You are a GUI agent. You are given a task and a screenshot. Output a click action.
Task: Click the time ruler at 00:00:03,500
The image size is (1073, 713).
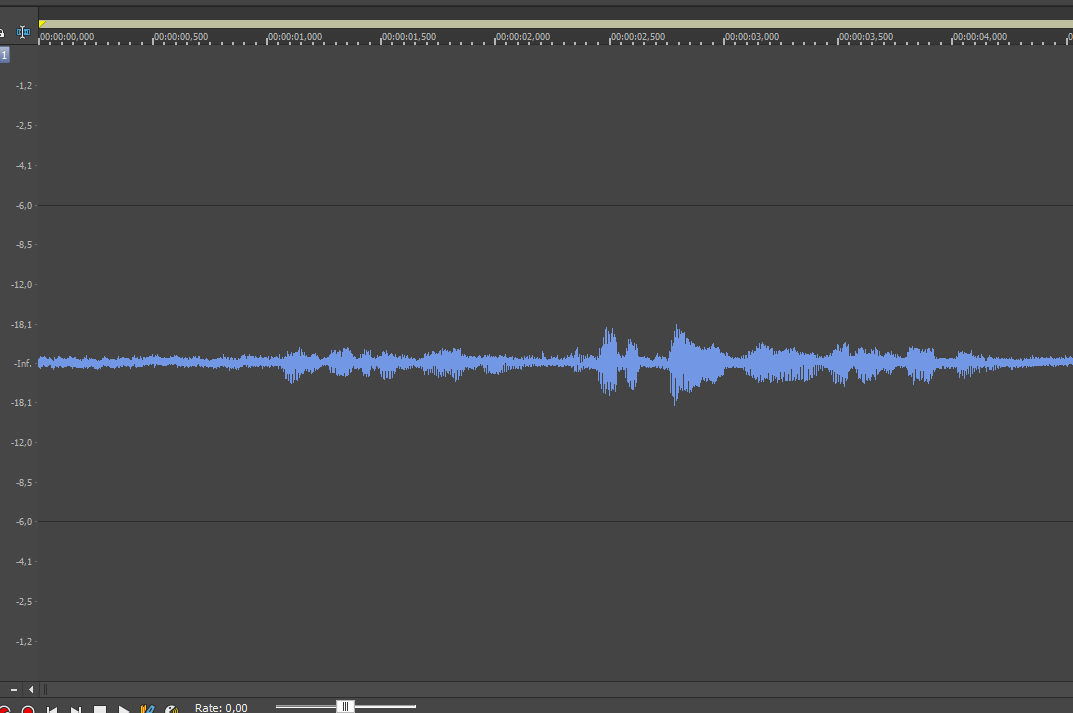[x=840, y=40]
